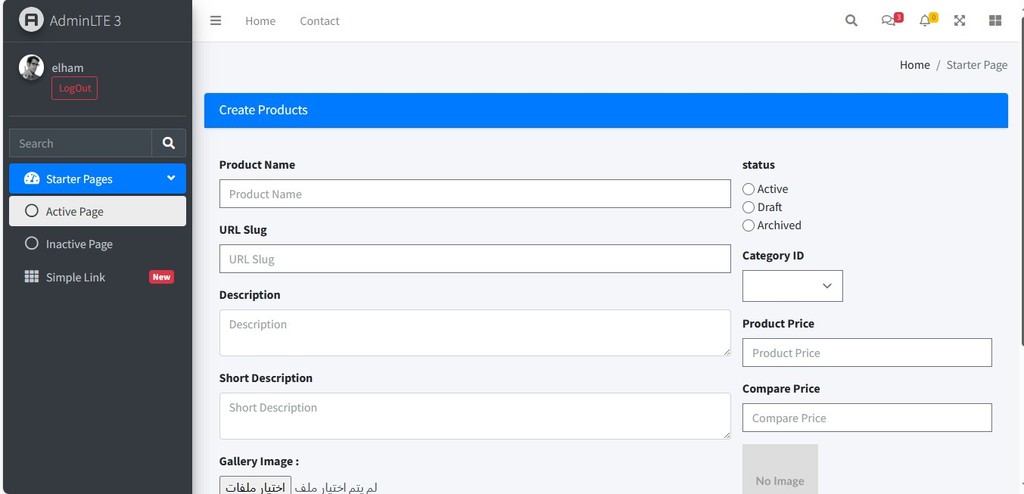Screen dimensions: 1024x494
Task: Toggle fullscreen with the expand arrows icon
Action: pyautogui.click(x=959, y=21)
